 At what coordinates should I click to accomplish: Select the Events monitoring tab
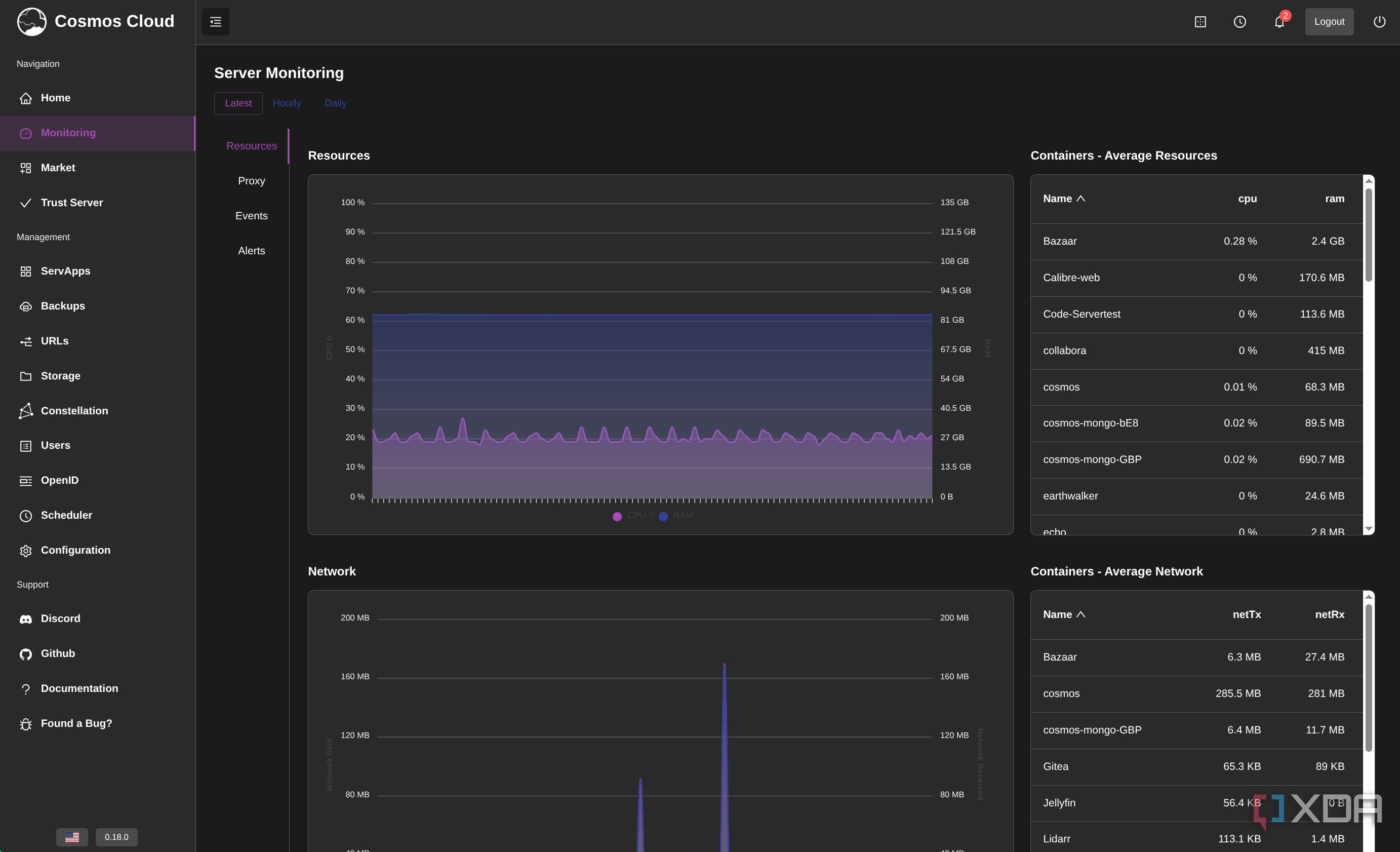point(251,216)
